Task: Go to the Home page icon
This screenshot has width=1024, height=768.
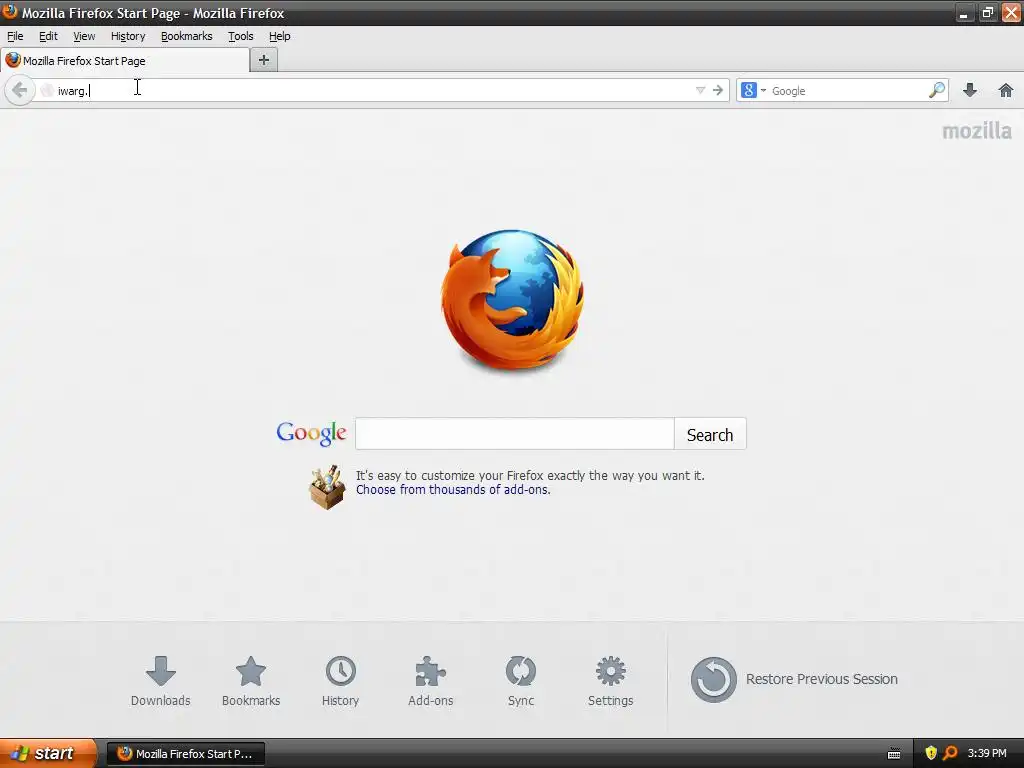Action: [x=1006, y=90]
